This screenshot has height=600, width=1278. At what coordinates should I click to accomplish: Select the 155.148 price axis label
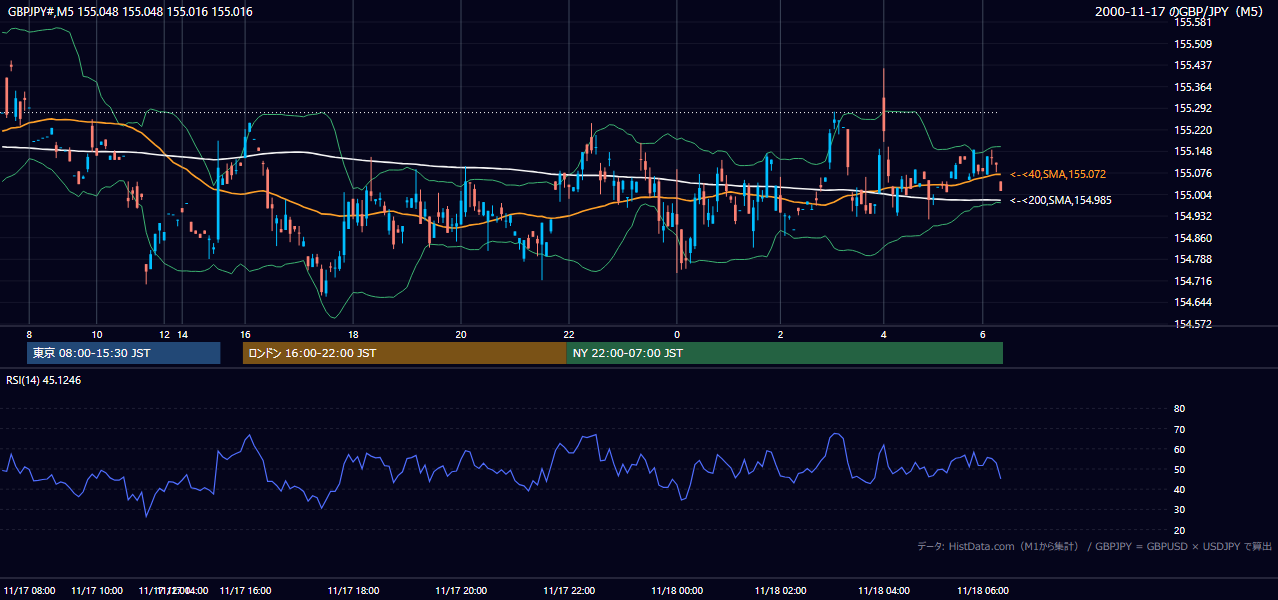pos(1193,152)
